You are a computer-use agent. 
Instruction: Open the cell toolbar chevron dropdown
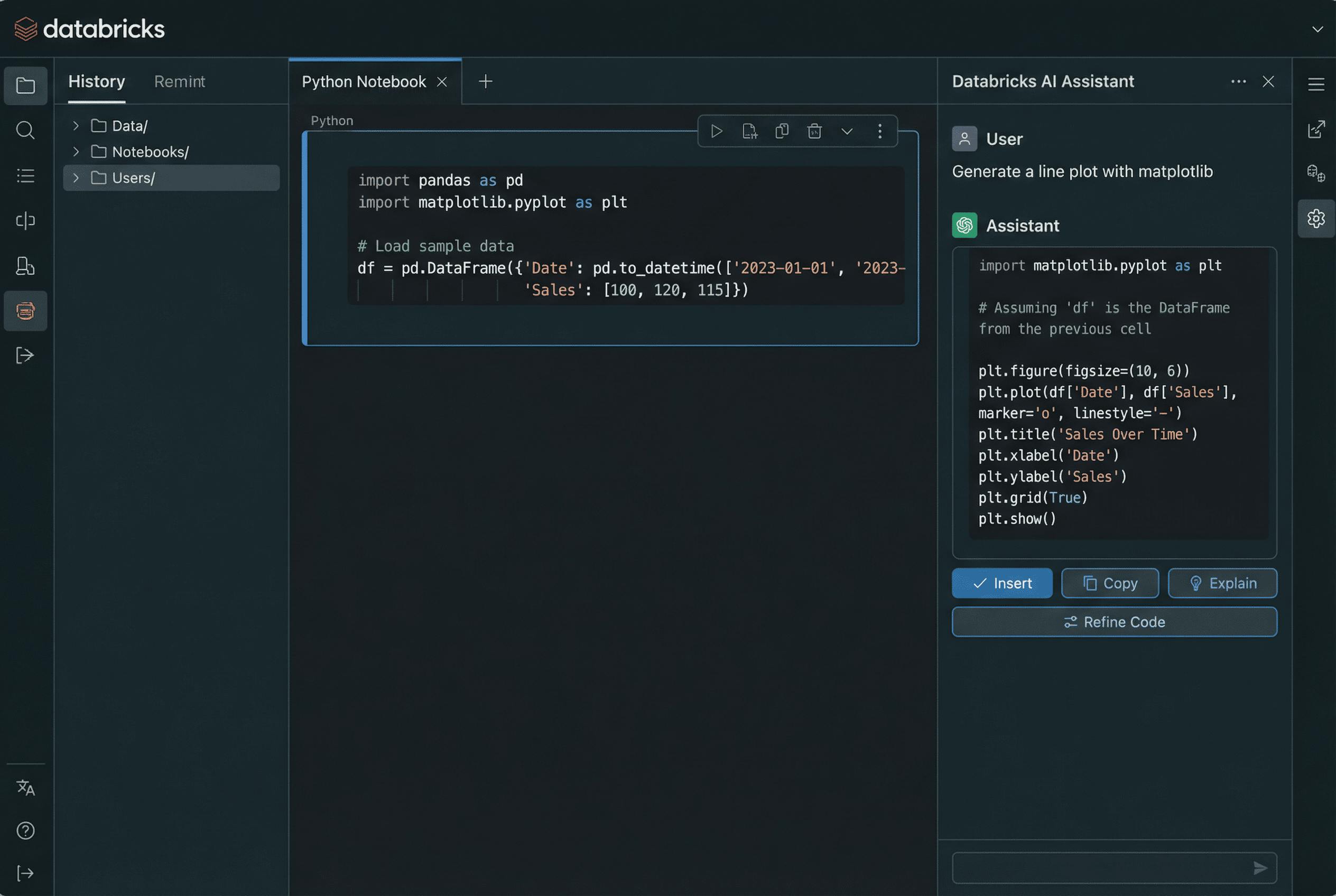tap(847, 132)
